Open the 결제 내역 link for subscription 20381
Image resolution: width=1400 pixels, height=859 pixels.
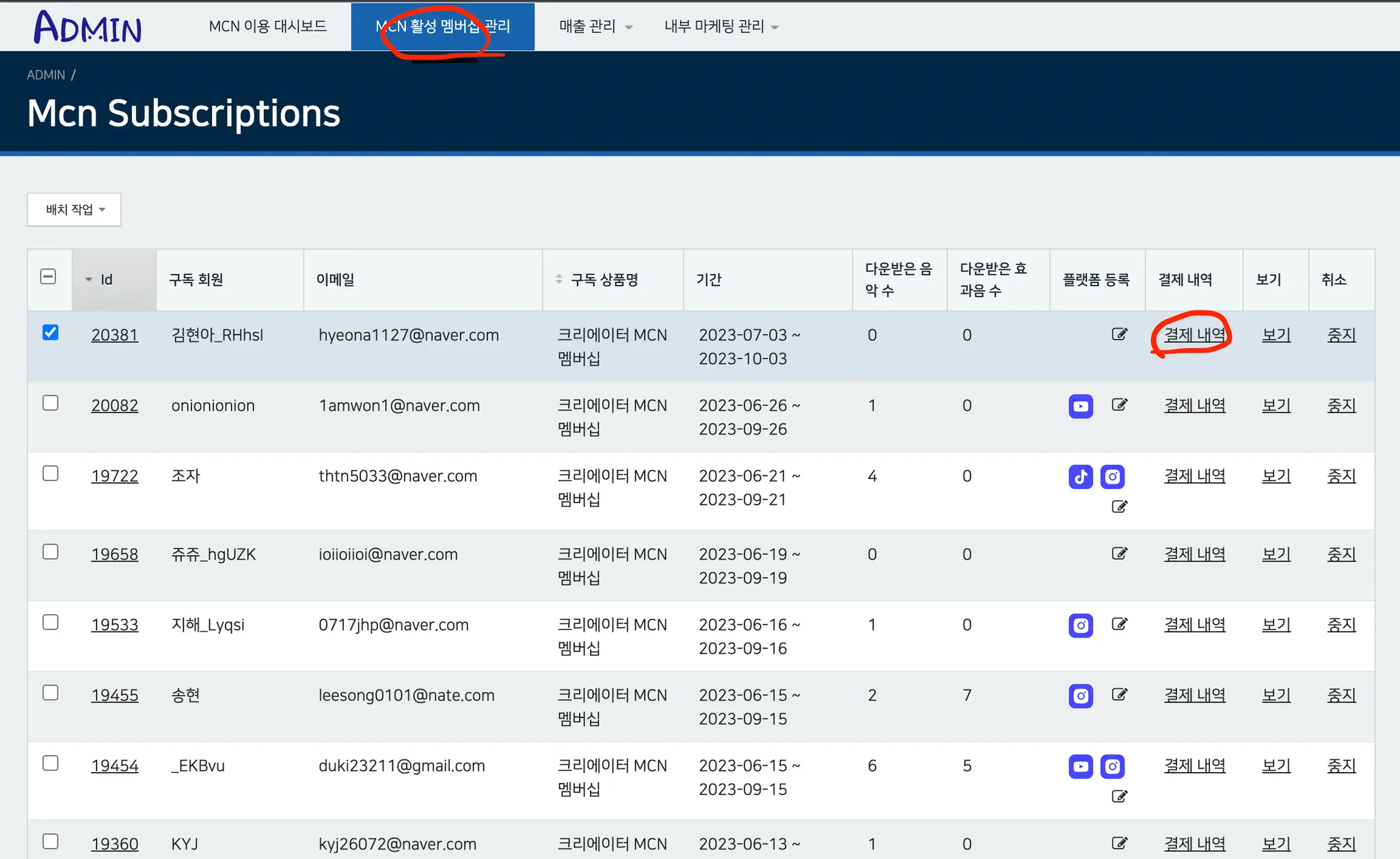pos(1194,335)
